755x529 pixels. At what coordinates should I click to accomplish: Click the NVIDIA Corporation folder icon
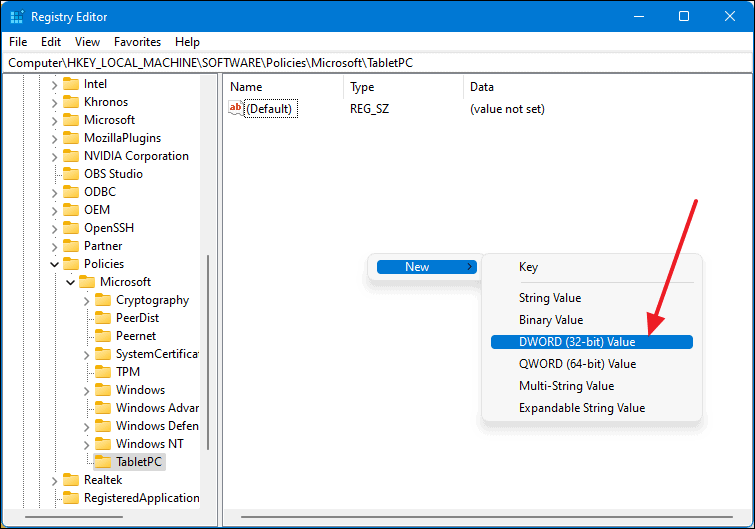tap(71, 156)
